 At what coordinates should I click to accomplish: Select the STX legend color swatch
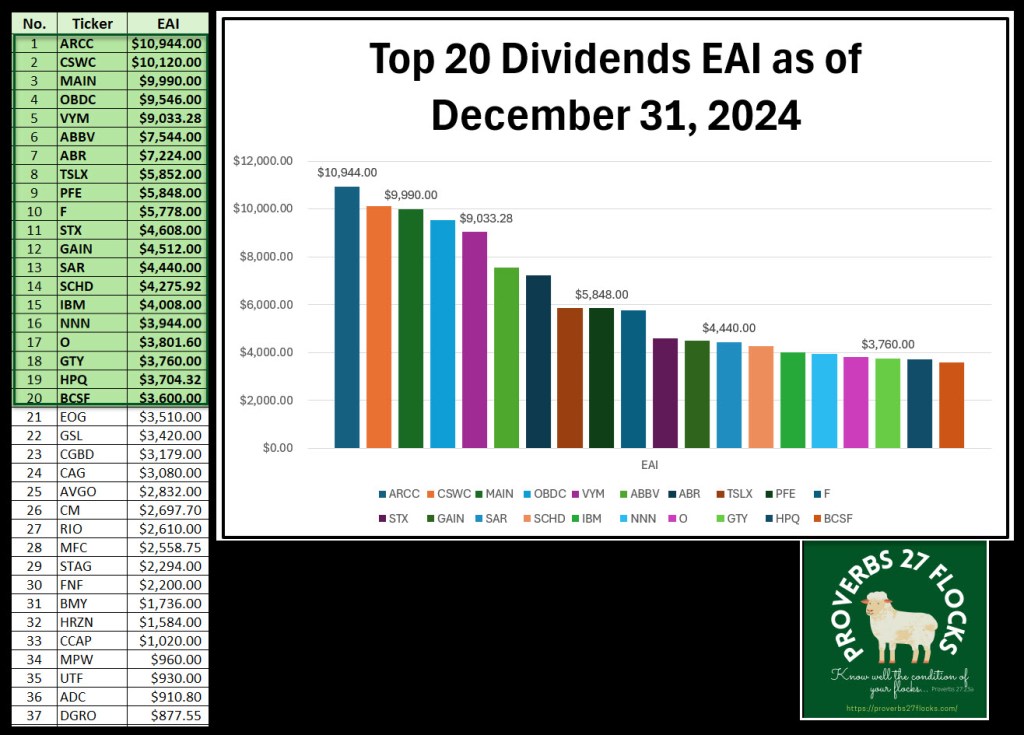[383, 518]
